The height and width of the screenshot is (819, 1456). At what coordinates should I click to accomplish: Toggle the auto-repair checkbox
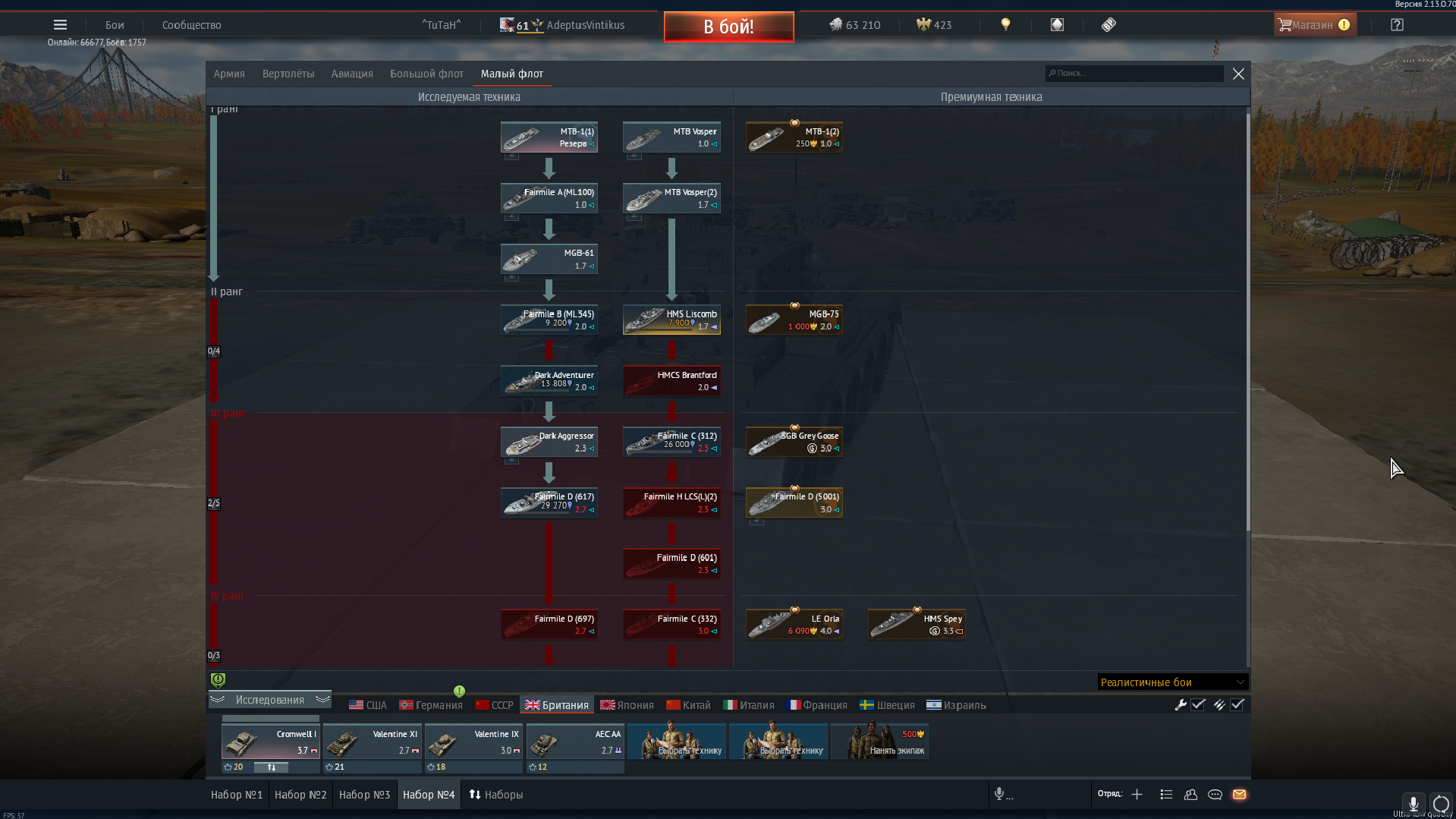pyautogui.click(x=1198, y=704)
